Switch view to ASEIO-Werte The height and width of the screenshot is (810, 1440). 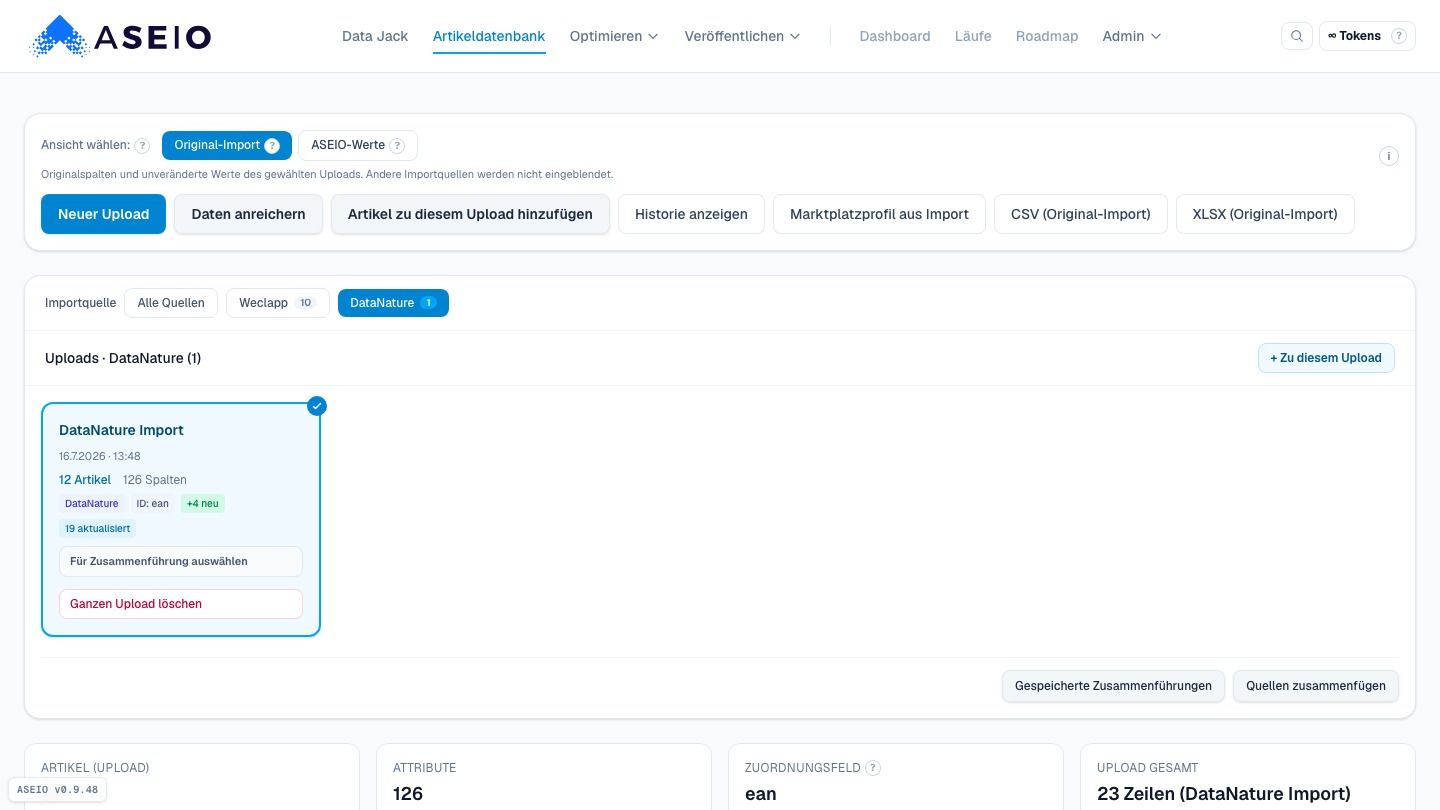tap(358, 146)
